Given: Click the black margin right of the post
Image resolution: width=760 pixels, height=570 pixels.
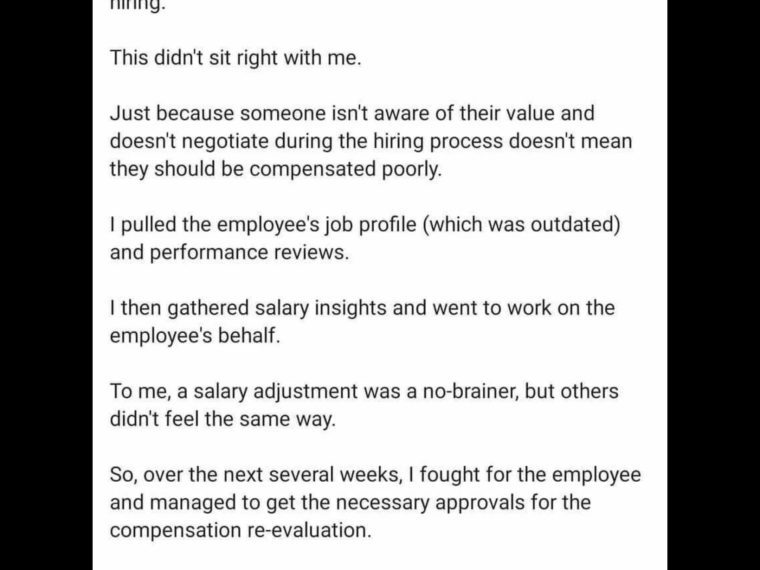Looking at the screenshot, I should click(x=713, y=285).
